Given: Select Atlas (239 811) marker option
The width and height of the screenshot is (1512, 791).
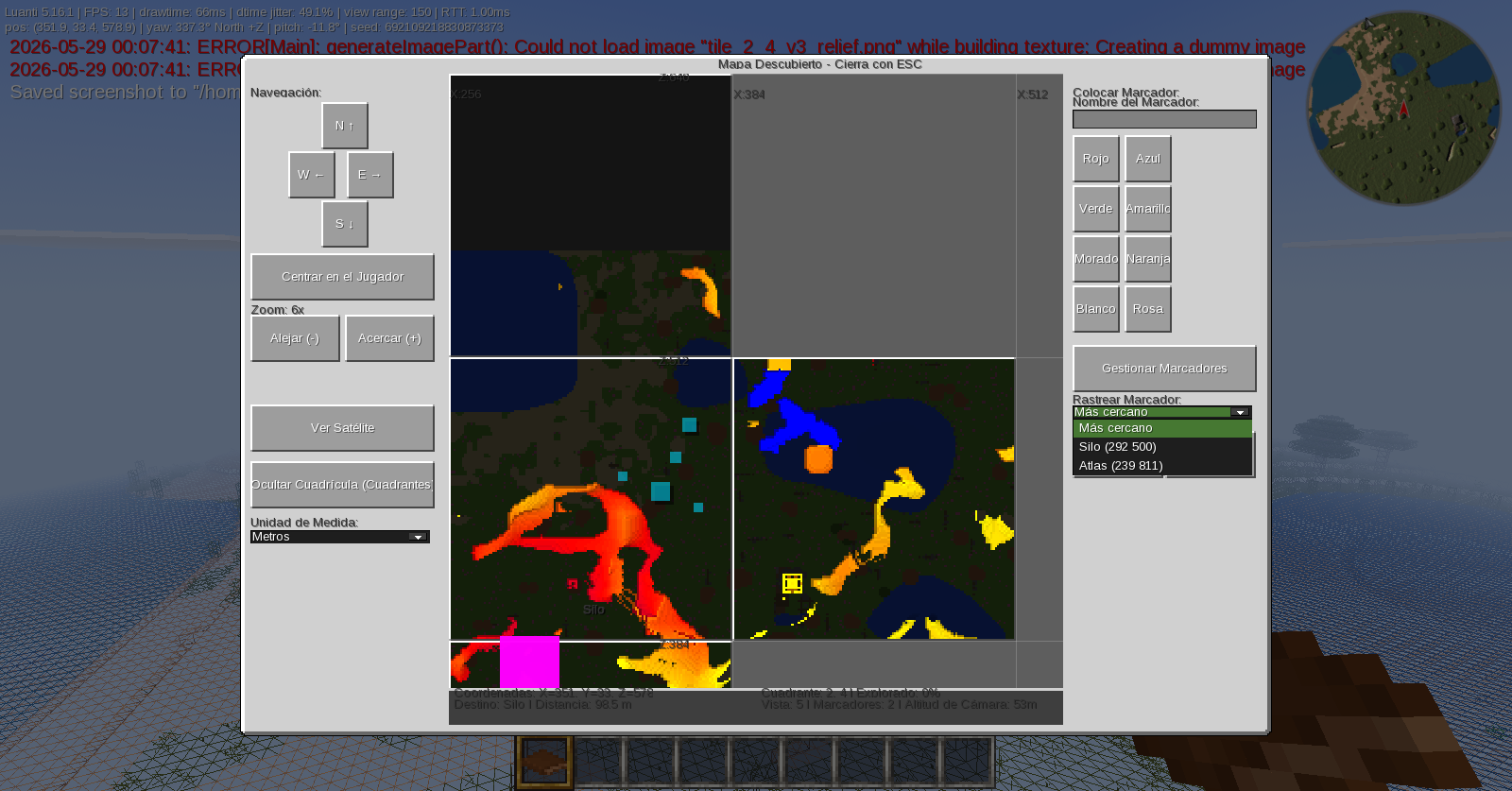Looking at the screenshot, I should 1162,466.
